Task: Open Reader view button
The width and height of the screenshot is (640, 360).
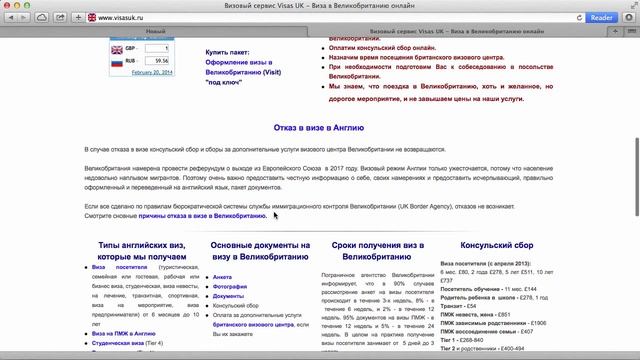Action: [601, 18]
